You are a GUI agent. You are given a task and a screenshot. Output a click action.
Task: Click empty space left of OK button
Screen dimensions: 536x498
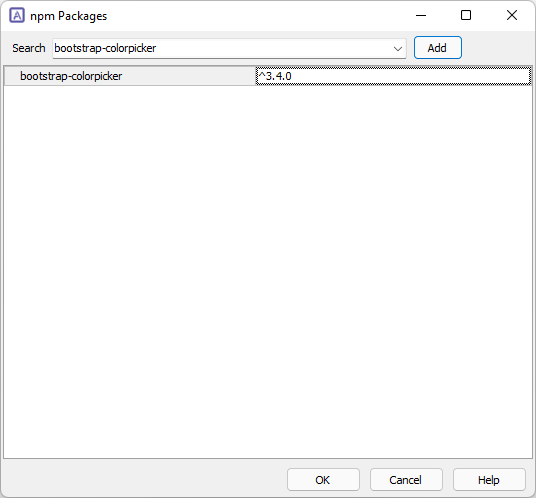pyautogui.click(x=144, y=480)
